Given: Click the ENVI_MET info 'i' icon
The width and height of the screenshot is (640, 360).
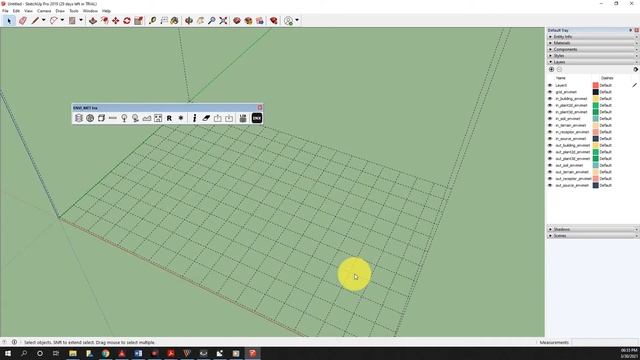Looking at the screenshot, I should click(x=194, y=118).
